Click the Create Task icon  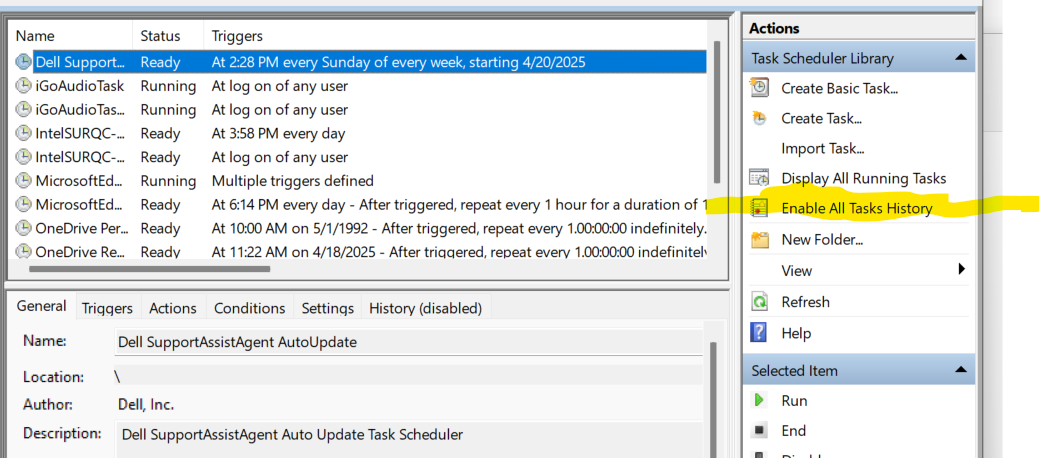pos(760,118)
